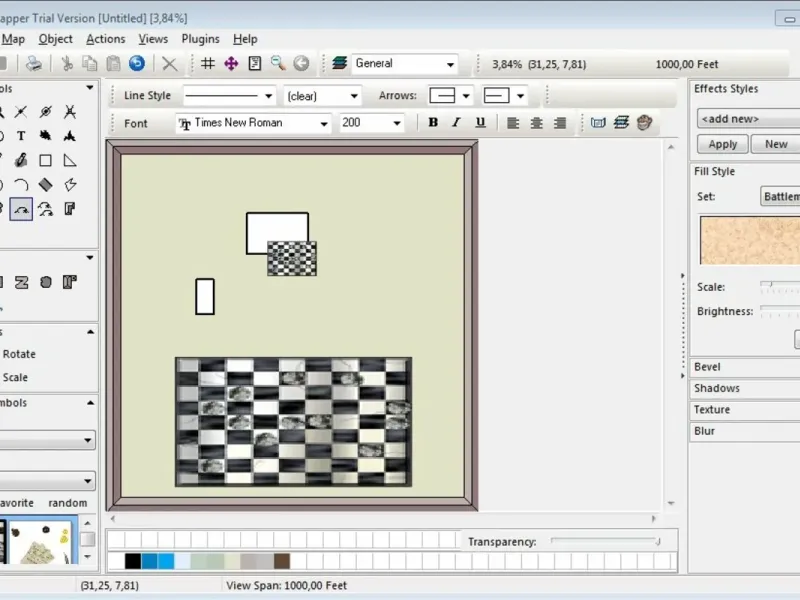Click the symbol thumbnail in the symbols list
This screenshot has width=800, height=600.
[x=40, y=542]
